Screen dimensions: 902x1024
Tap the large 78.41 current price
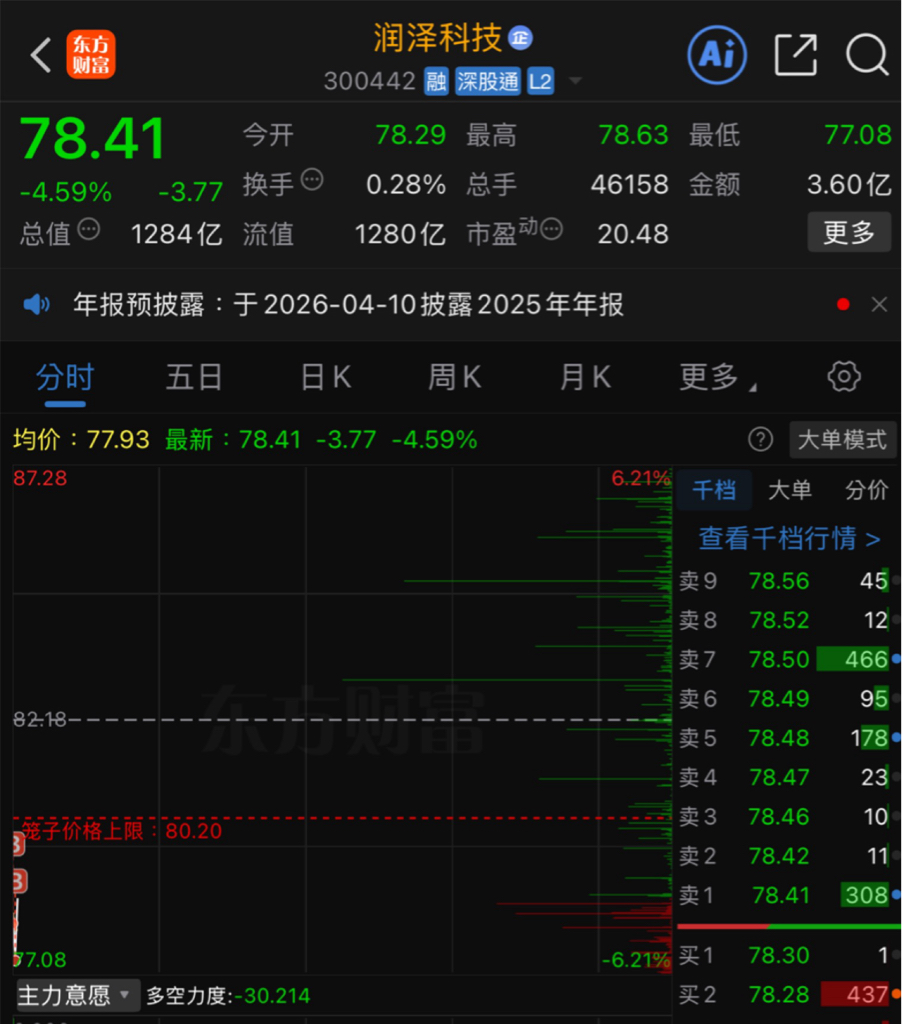coord(93,138)
